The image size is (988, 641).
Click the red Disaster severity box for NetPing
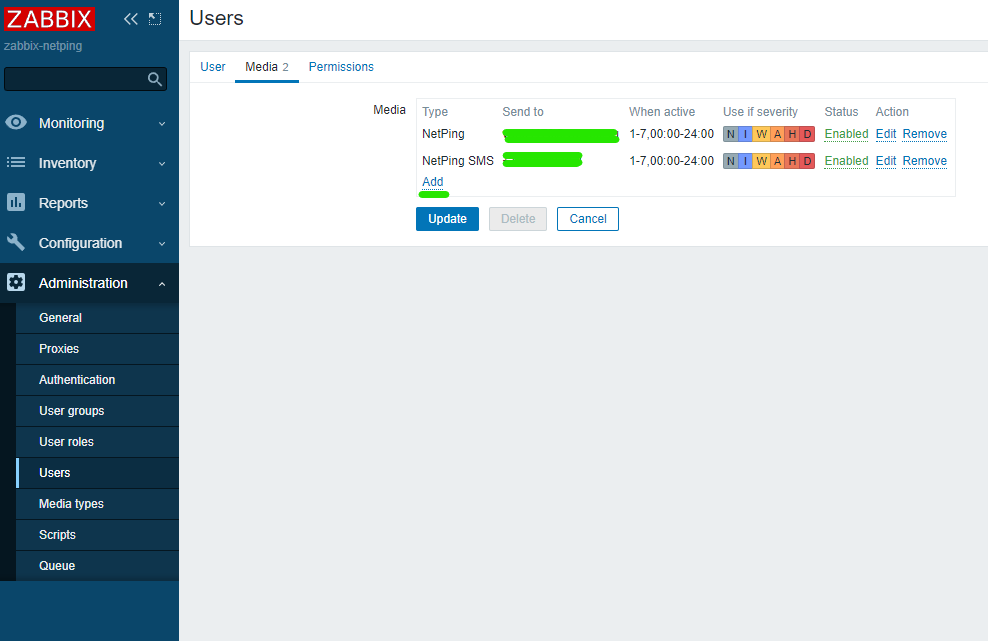(x=807, y=134)
